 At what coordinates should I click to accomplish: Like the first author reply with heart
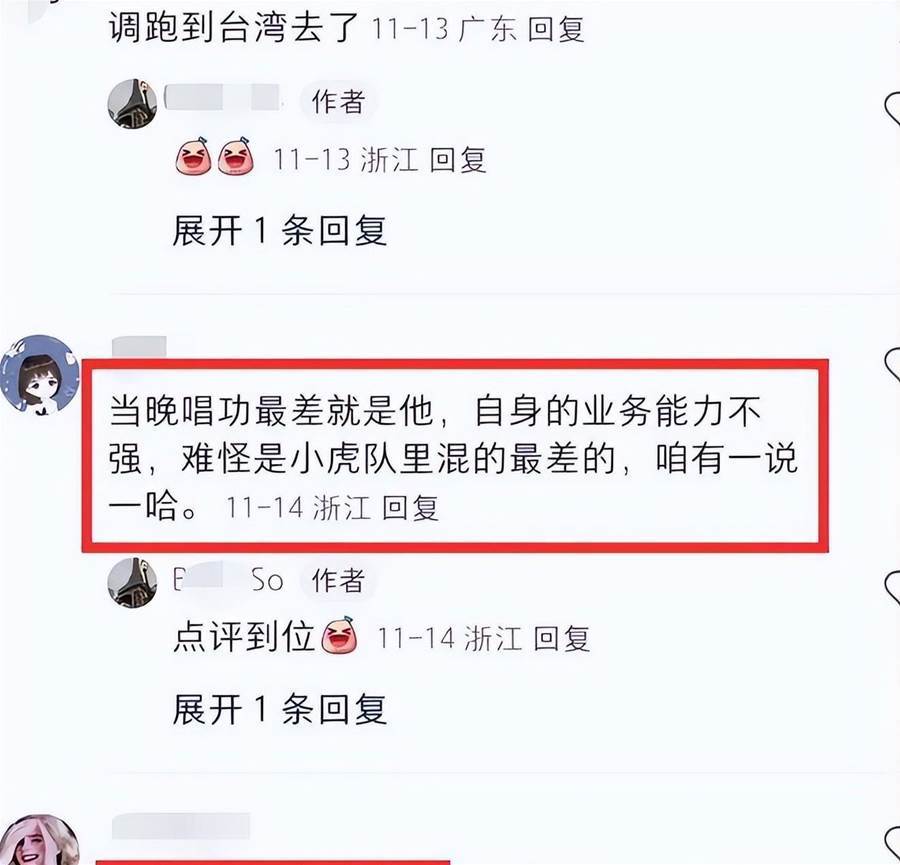point(892,109)
